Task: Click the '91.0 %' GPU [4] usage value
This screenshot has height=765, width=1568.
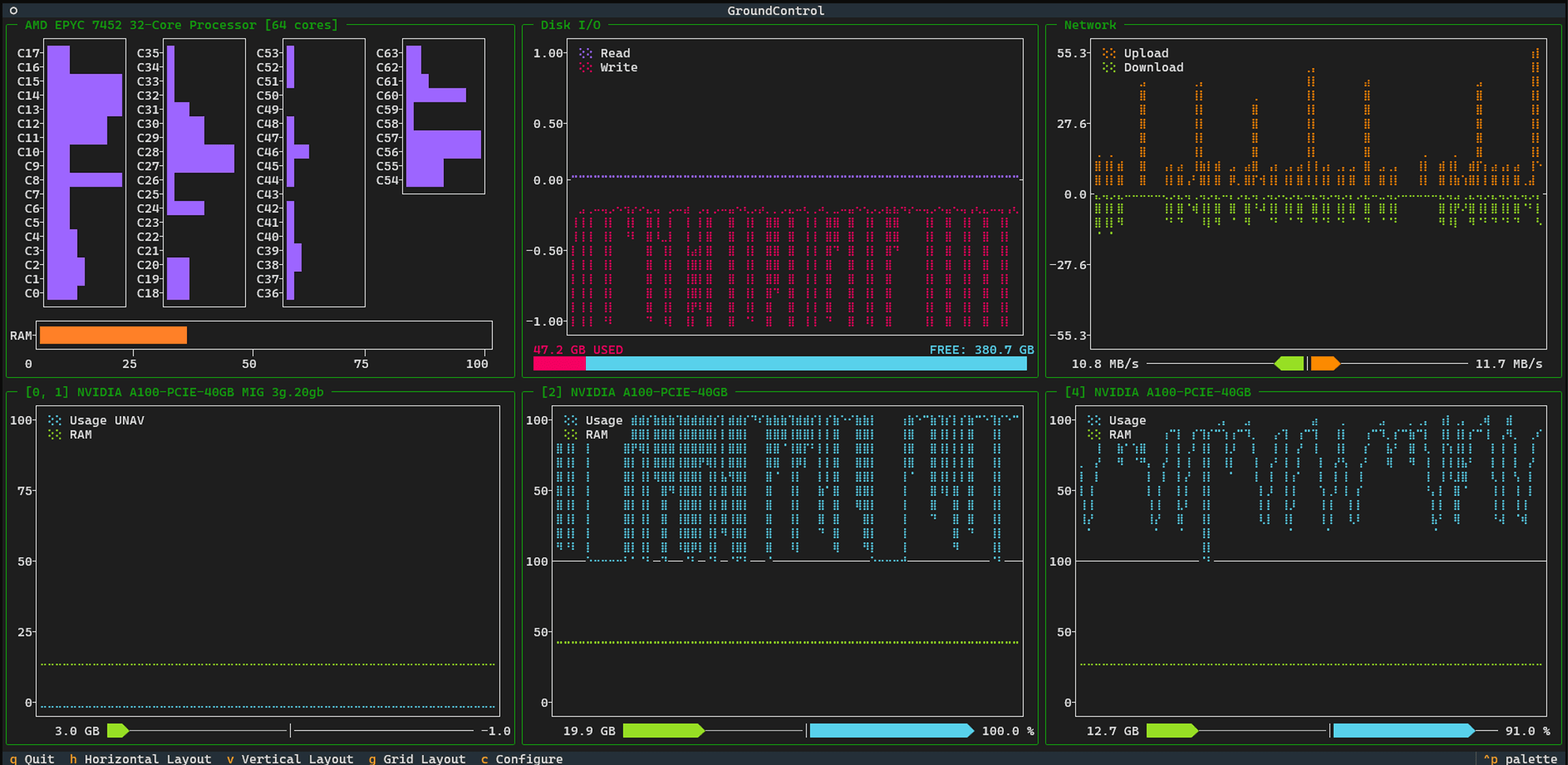Action: click(x=1528, y=731)
